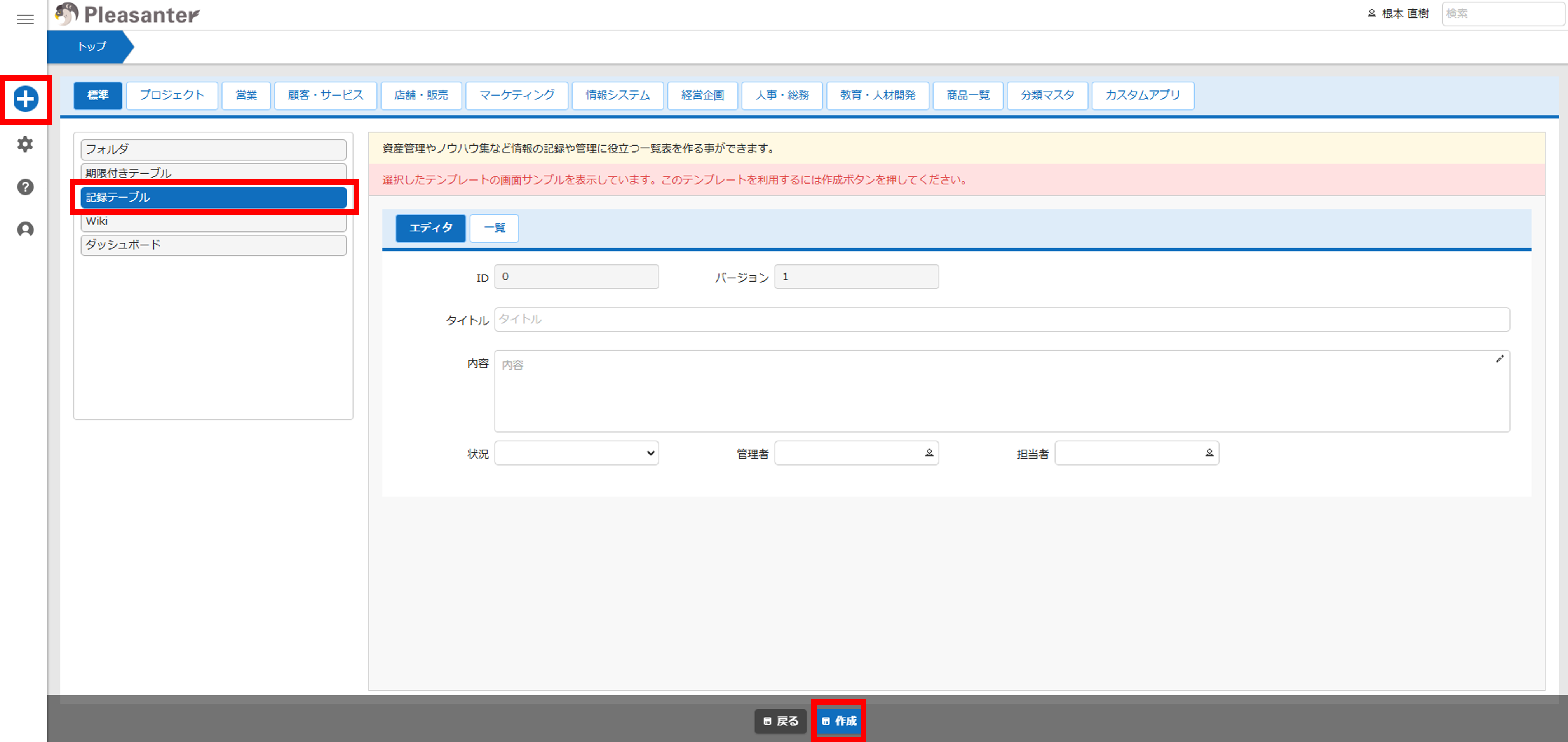The height and width of the screenshot is (742, 1568).
Task: Click the blue plus new item icon
Action: [26, 99]
